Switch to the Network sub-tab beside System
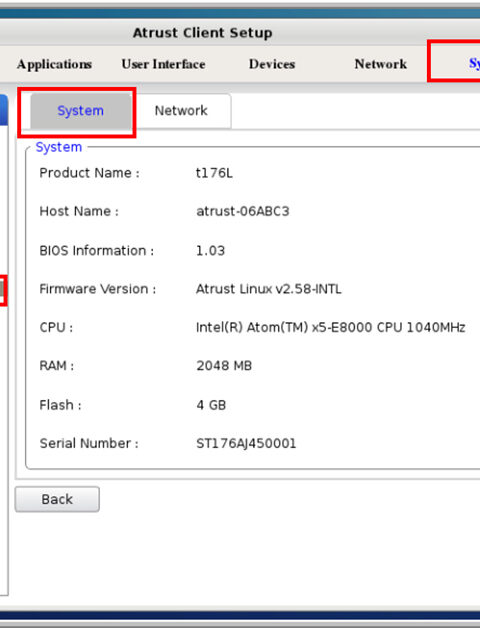 [181, 111]
